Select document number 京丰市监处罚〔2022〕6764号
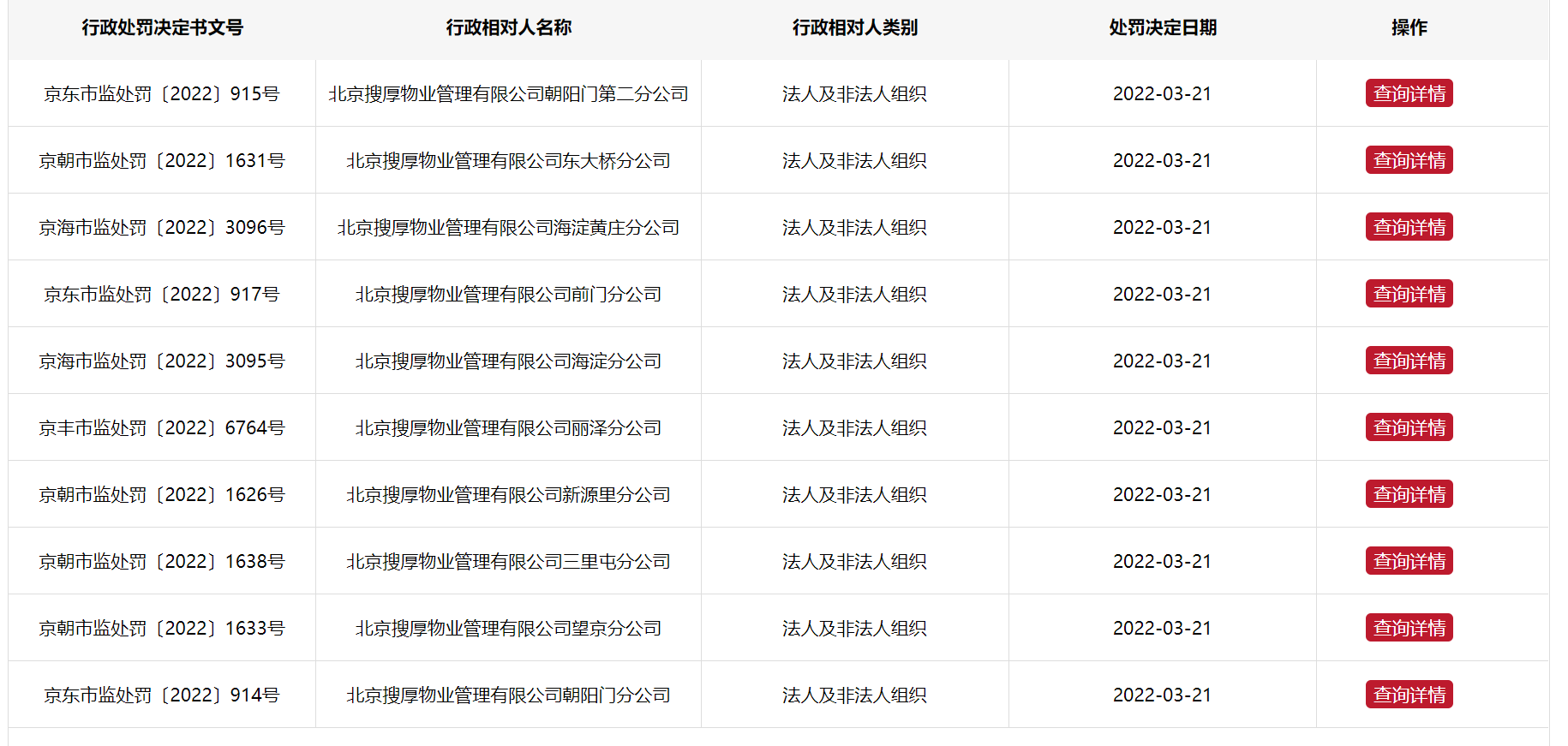This screenshot has height=746, width=1568. 162,428
